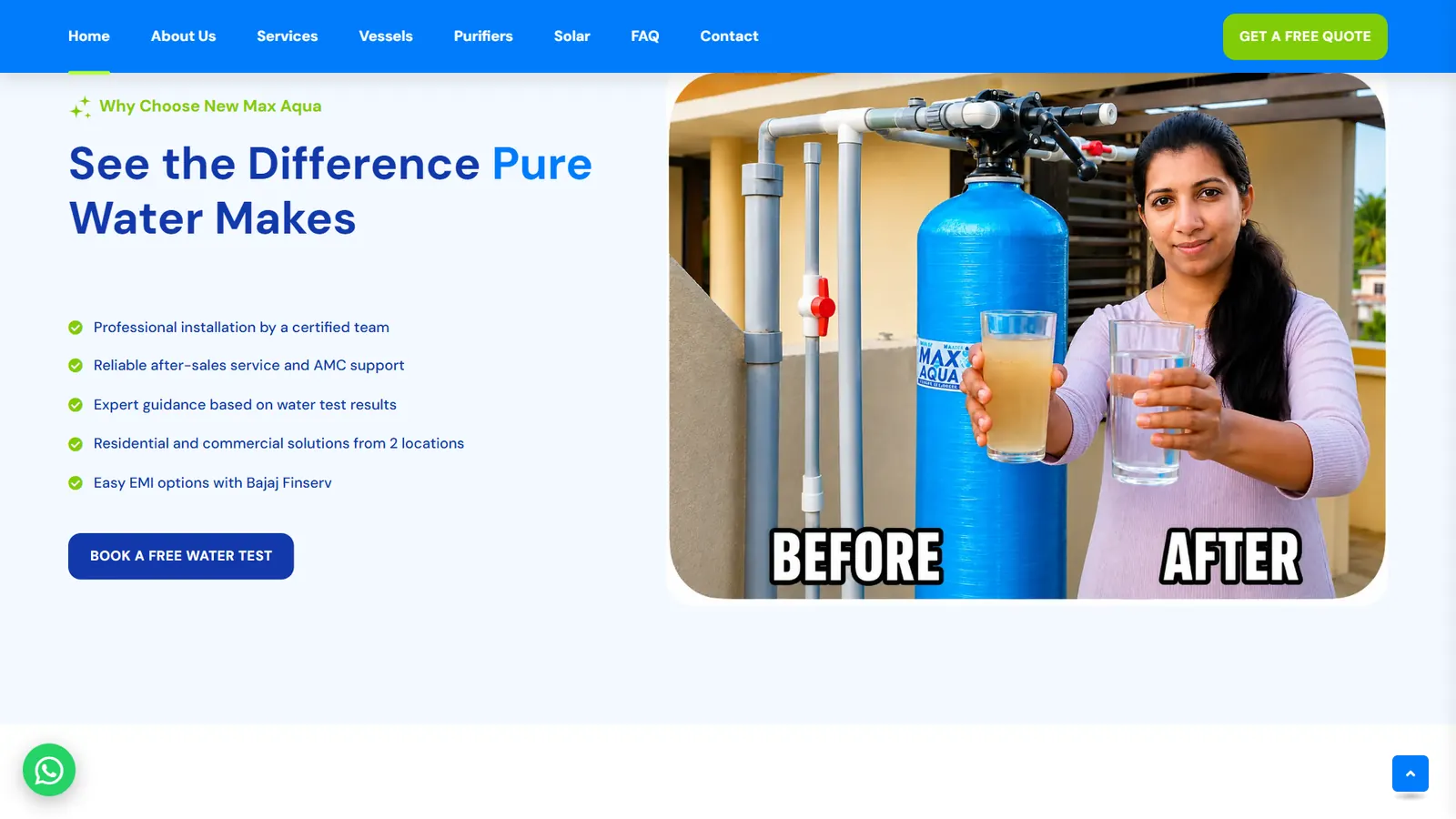Viewport: 1456px width, 819px height.
Task: Open the FAQ page
Action: (x=645, y=36)
